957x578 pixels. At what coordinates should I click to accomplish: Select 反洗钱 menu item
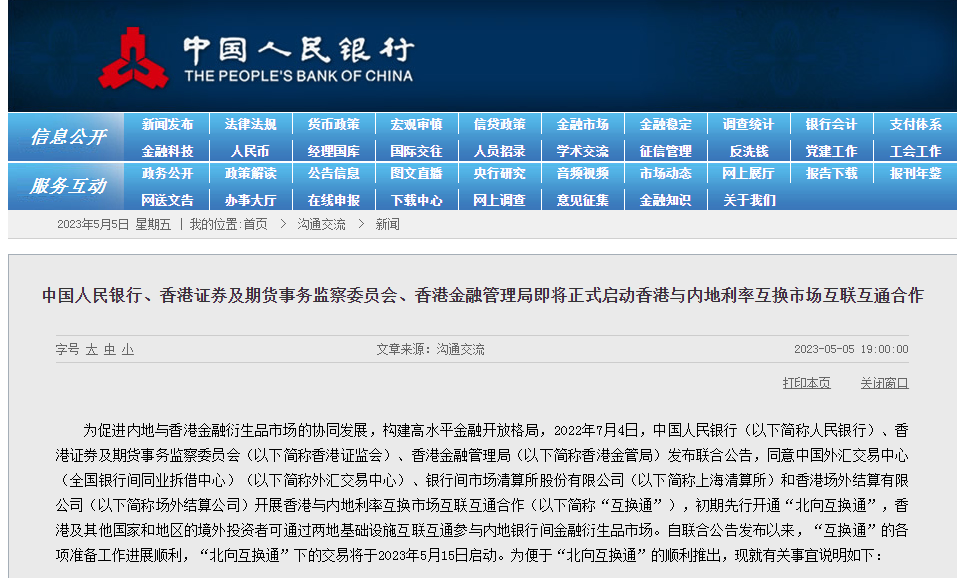click(748, 151)
